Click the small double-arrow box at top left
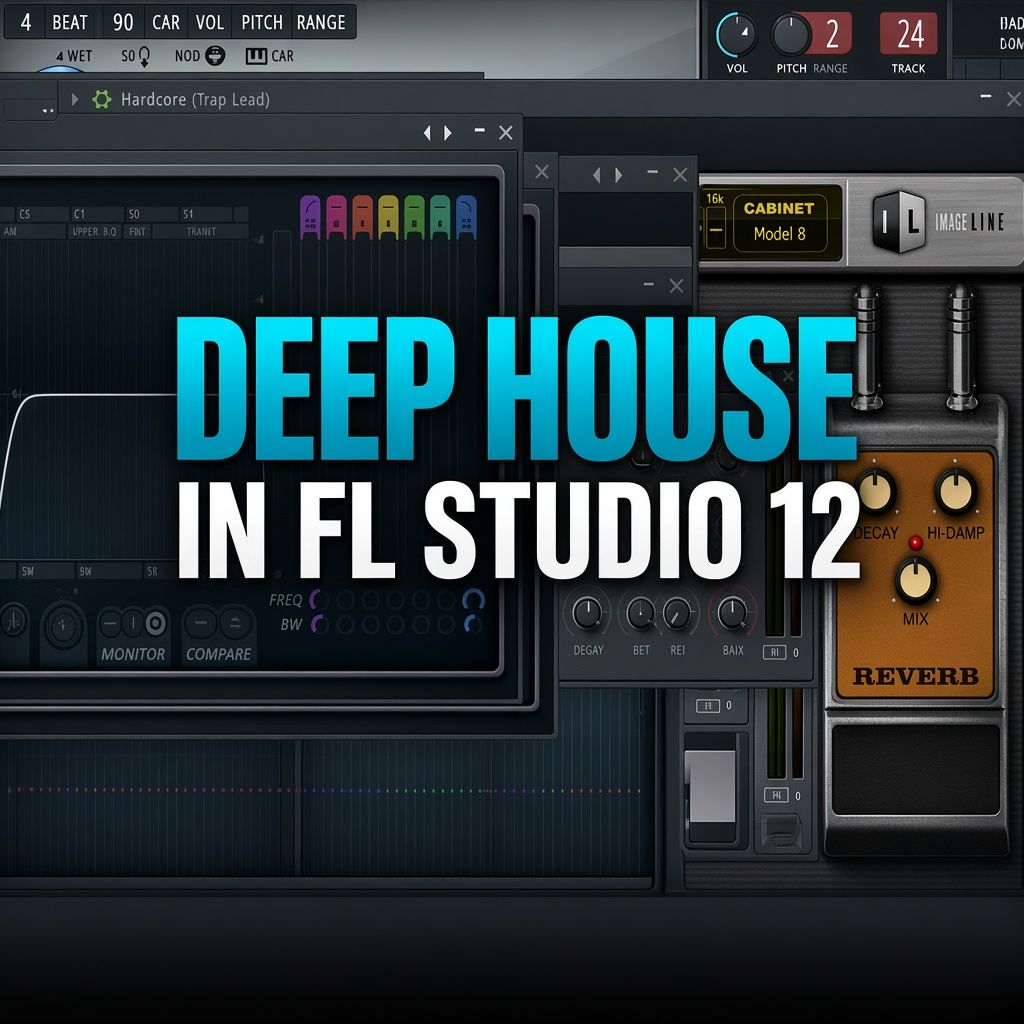The width and height of the screenshot is (1024, 1024). tap(31, 110)
